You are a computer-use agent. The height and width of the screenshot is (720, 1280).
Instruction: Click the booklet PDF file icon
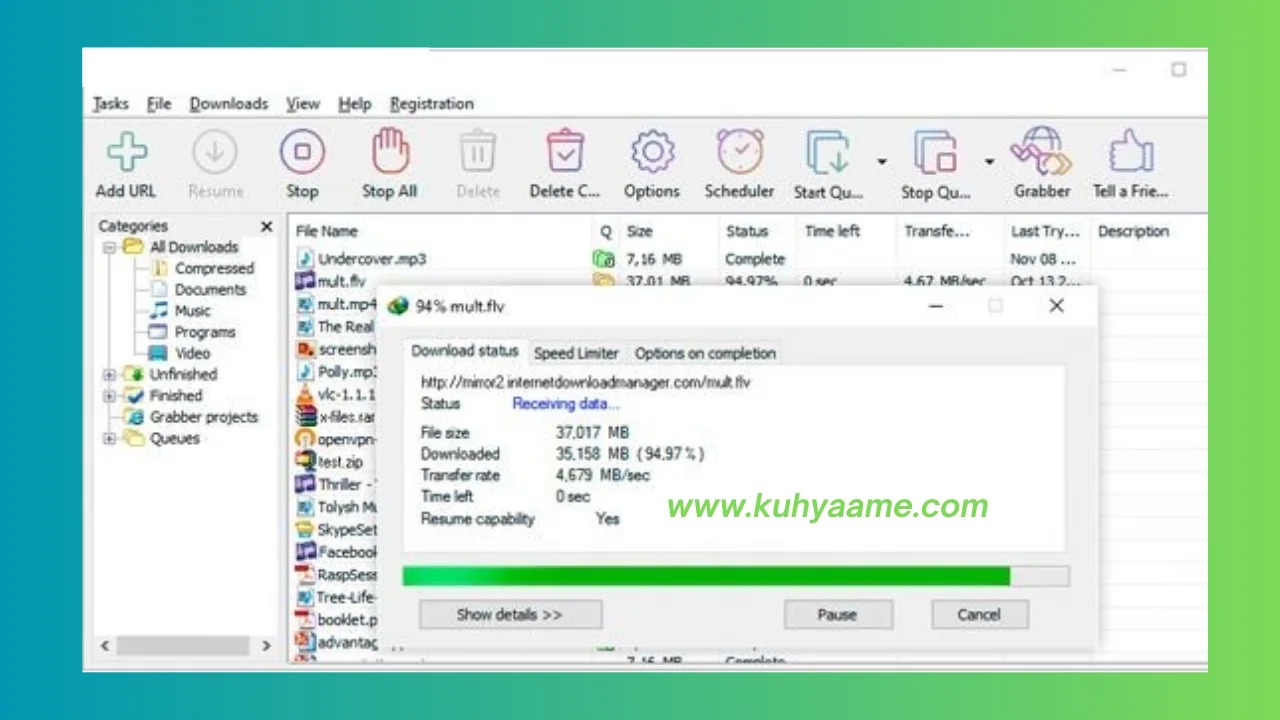305,619
